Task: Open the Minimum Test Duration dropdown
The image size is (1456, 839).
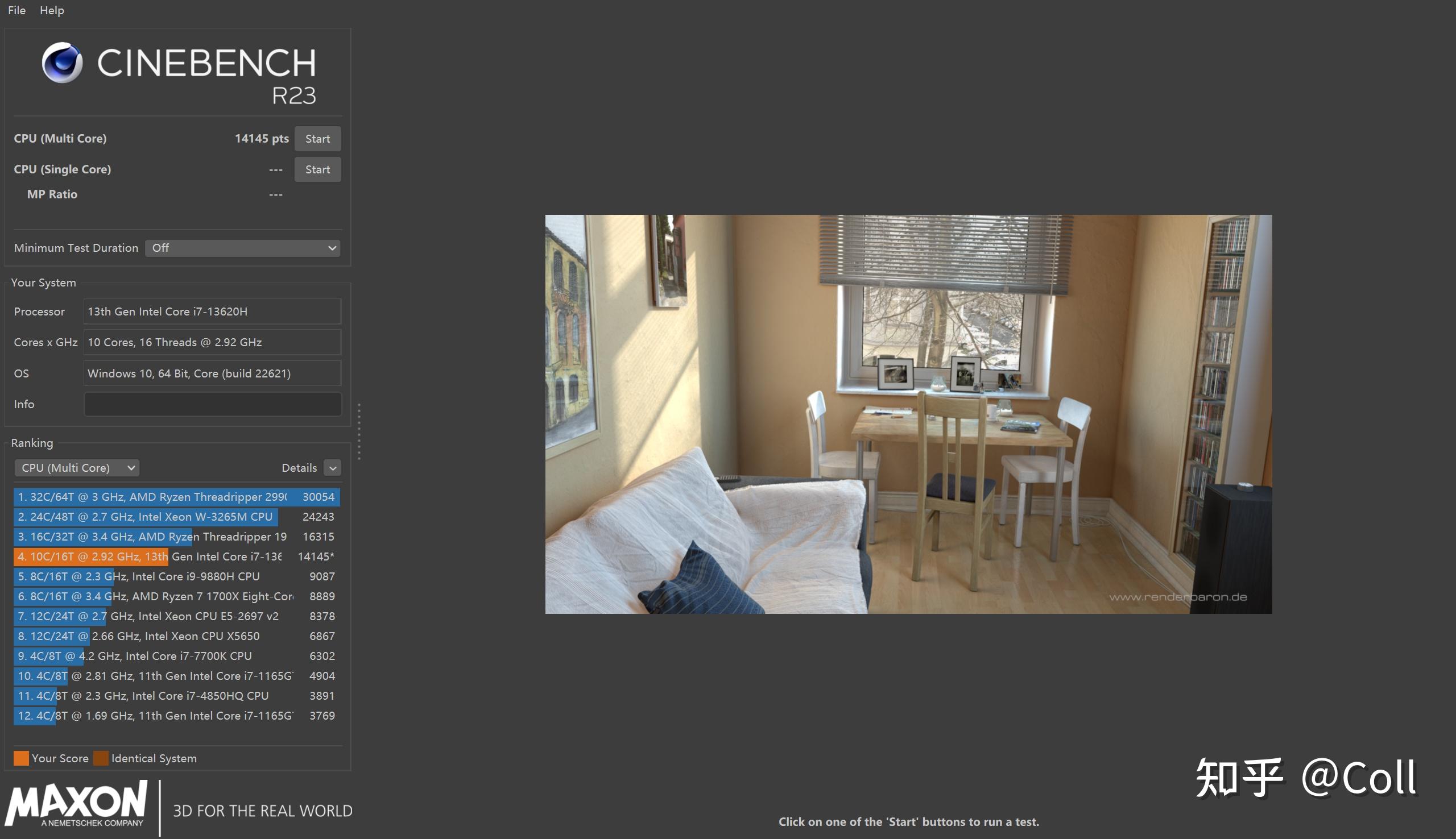Action: coord(242,248)
